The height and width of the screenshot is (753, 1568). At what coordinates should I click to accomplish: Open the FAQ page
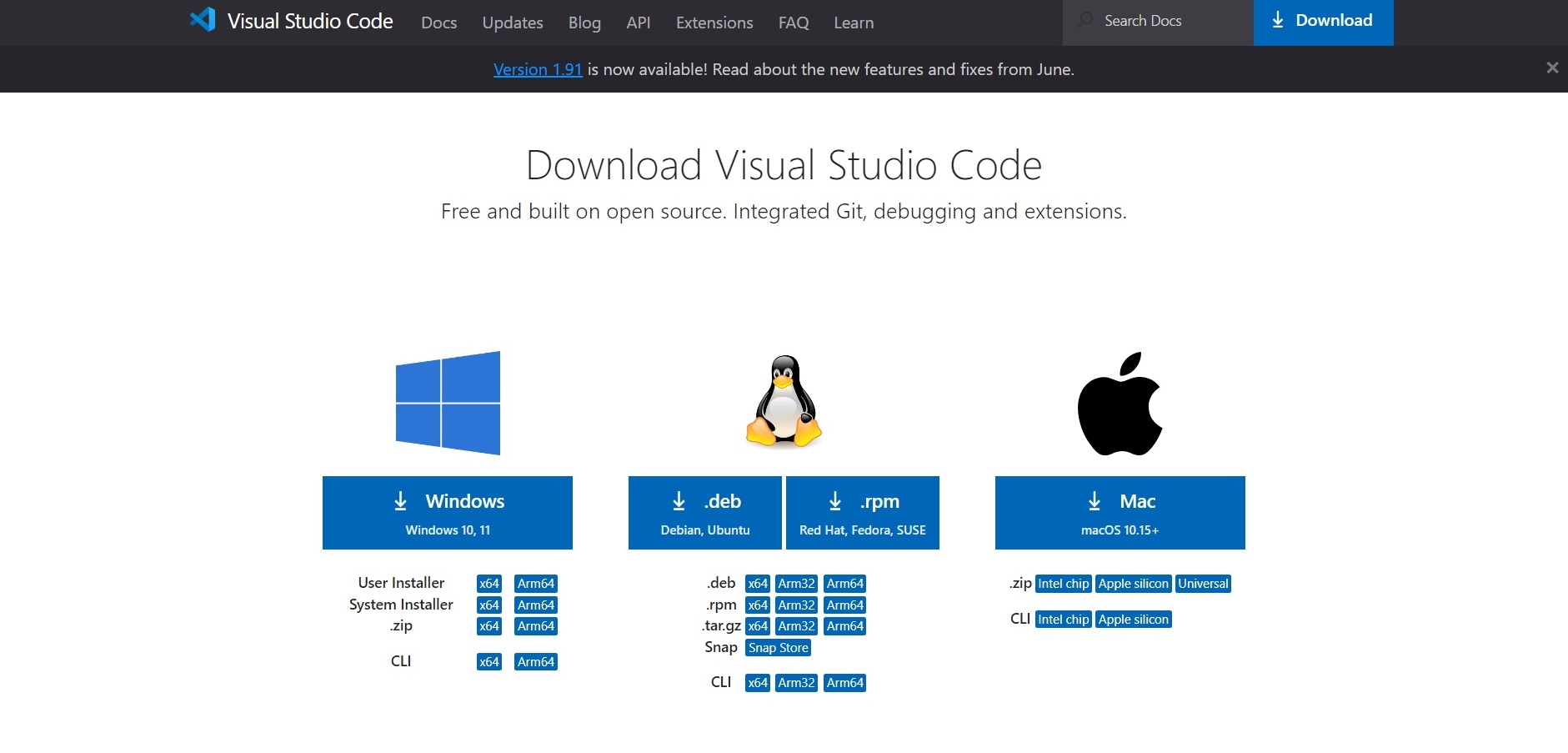pos(794,23)
